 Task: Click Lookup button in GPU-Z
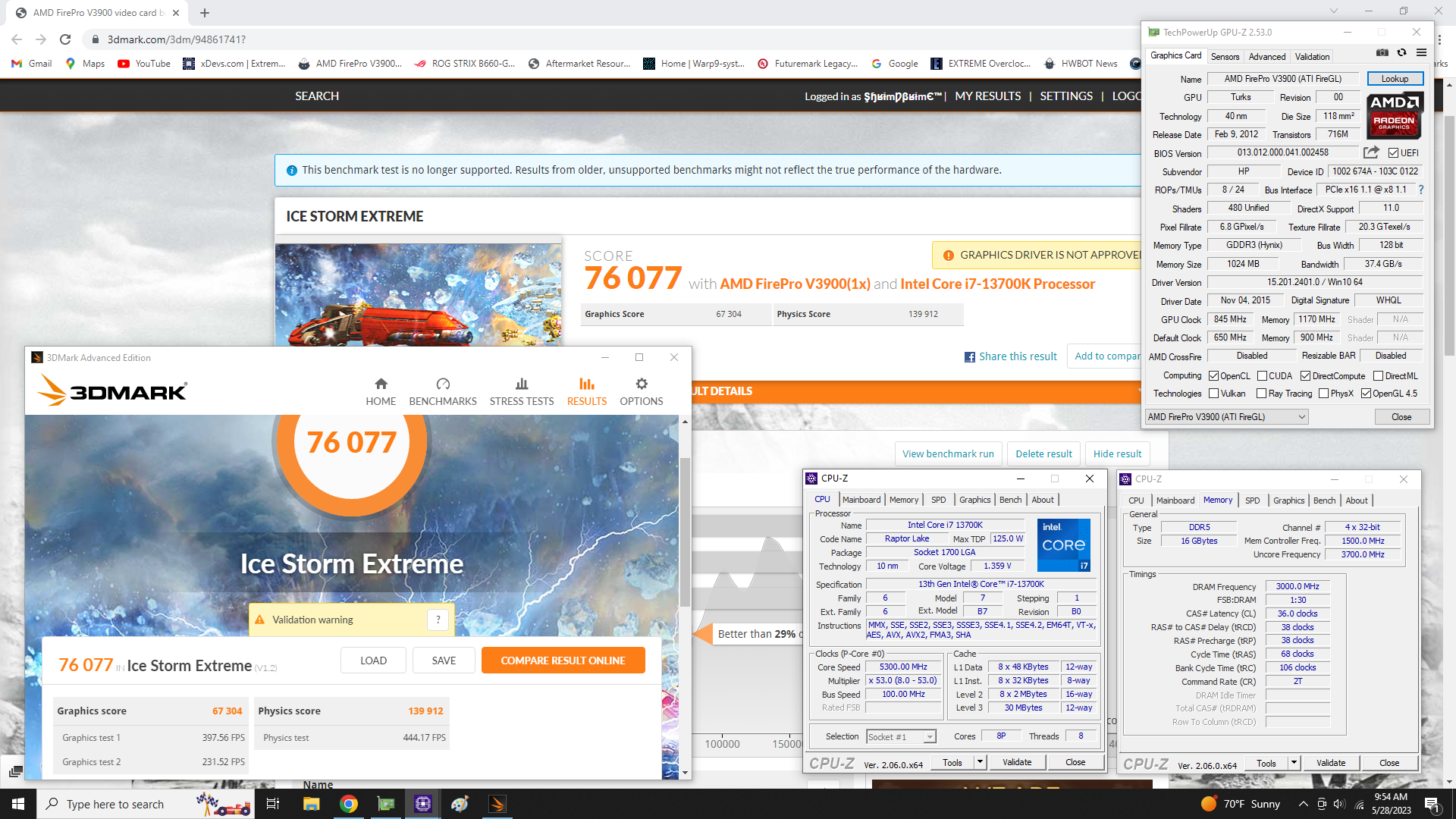click(1395, 79)
